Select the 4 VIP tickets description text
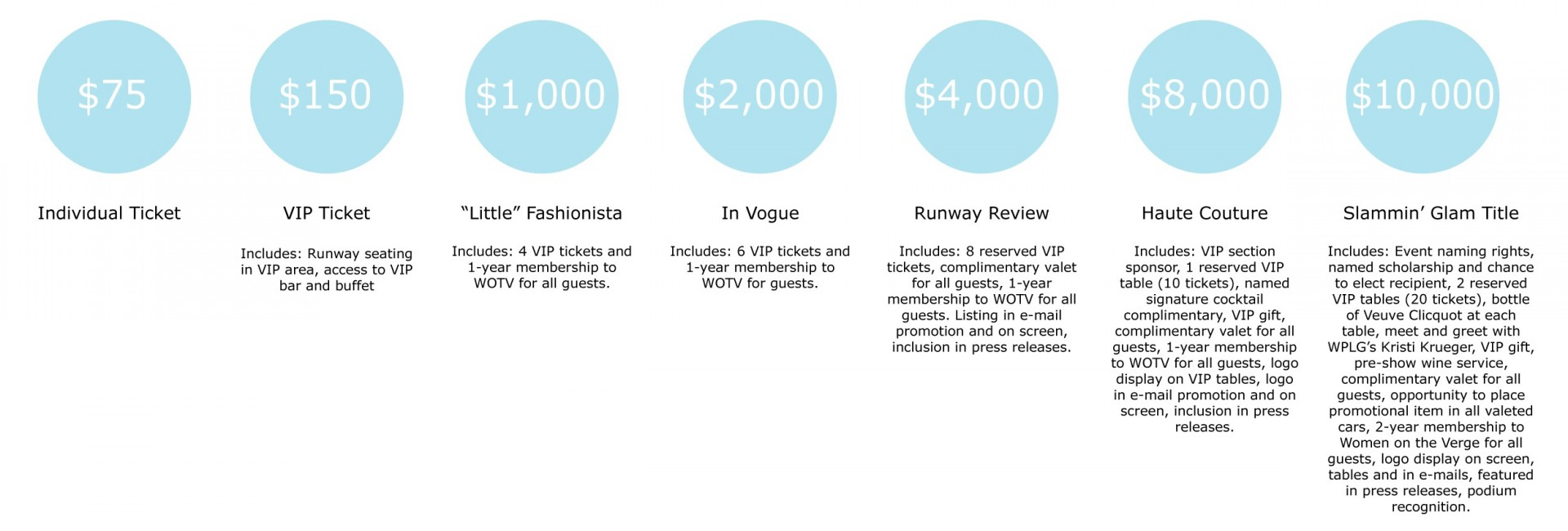Image resolution: width=1568 pixels, height=531 pixels. [541, 267]
